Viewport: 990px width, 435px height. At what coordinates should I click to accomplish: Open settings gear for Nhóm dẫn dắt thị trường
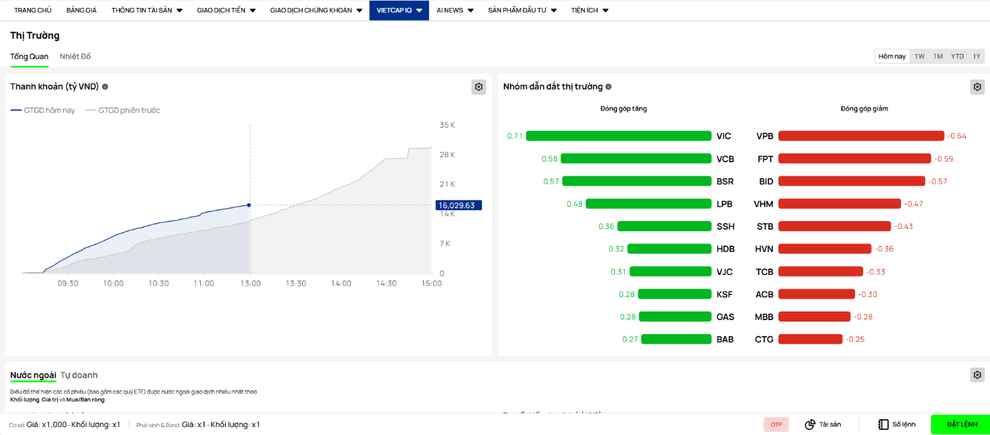pos(977,87)
